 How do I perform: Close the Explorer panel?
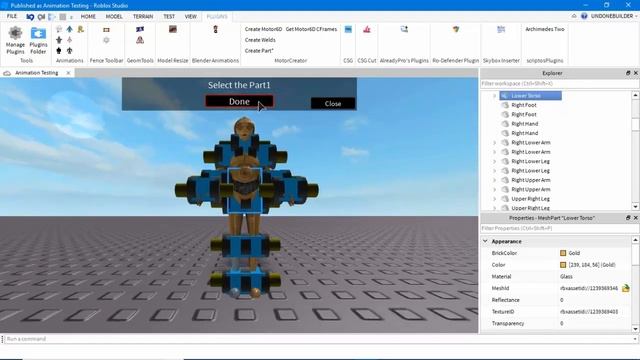(x=636, y=73)
